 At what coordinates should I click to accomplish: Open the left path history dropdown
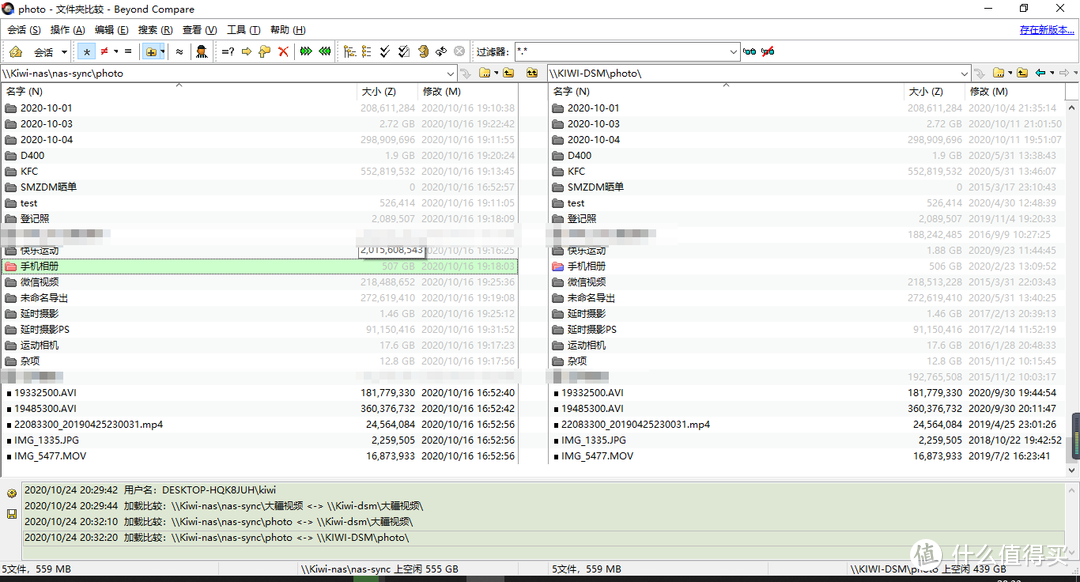(450, 73)
